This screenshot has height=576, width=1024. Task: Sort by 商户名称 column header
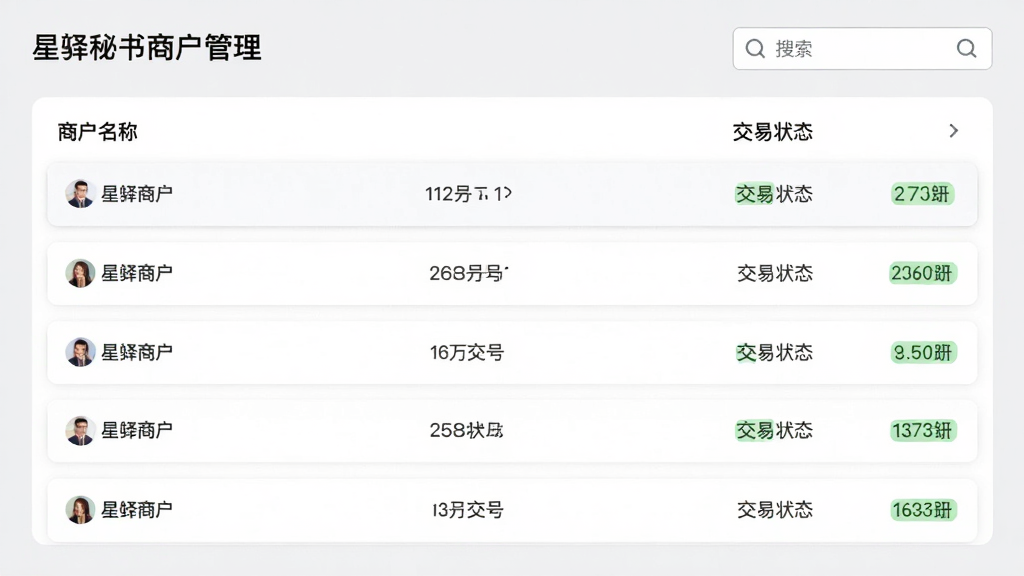click(x=97, y=132)
